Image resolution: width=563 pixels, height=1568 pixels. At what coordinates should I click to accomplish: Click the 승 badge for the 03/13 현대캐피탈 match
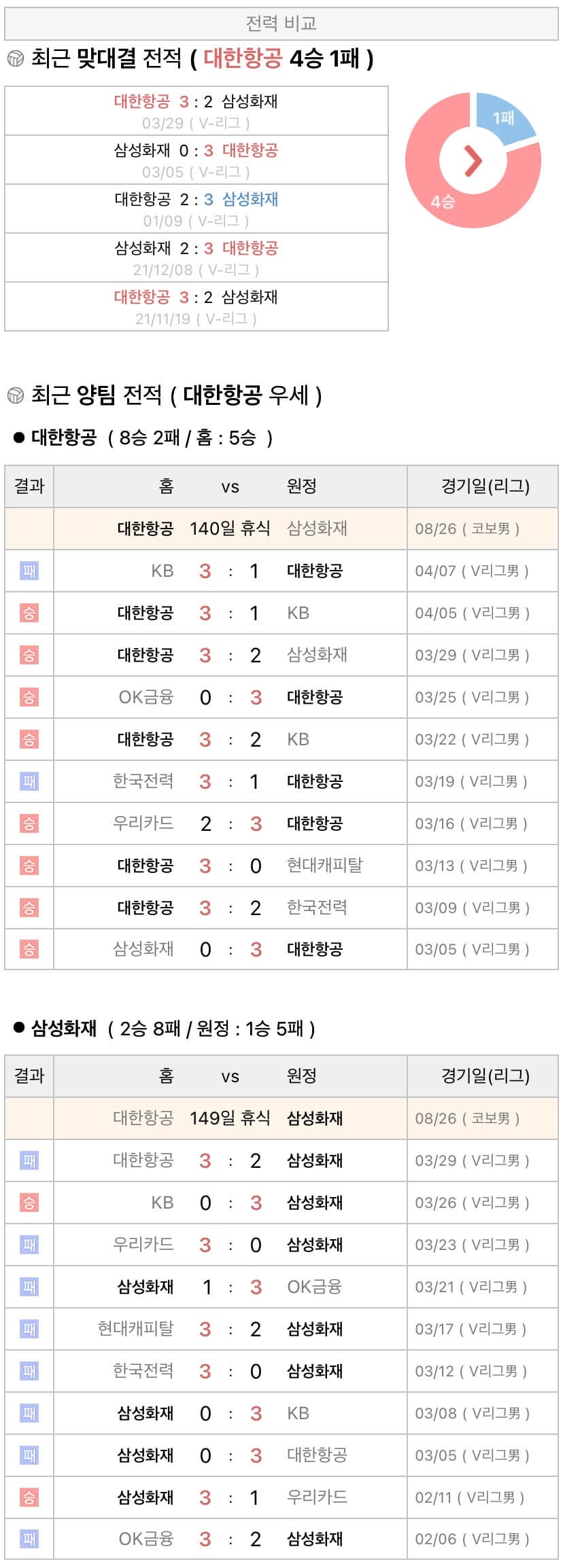pos(29,866)
